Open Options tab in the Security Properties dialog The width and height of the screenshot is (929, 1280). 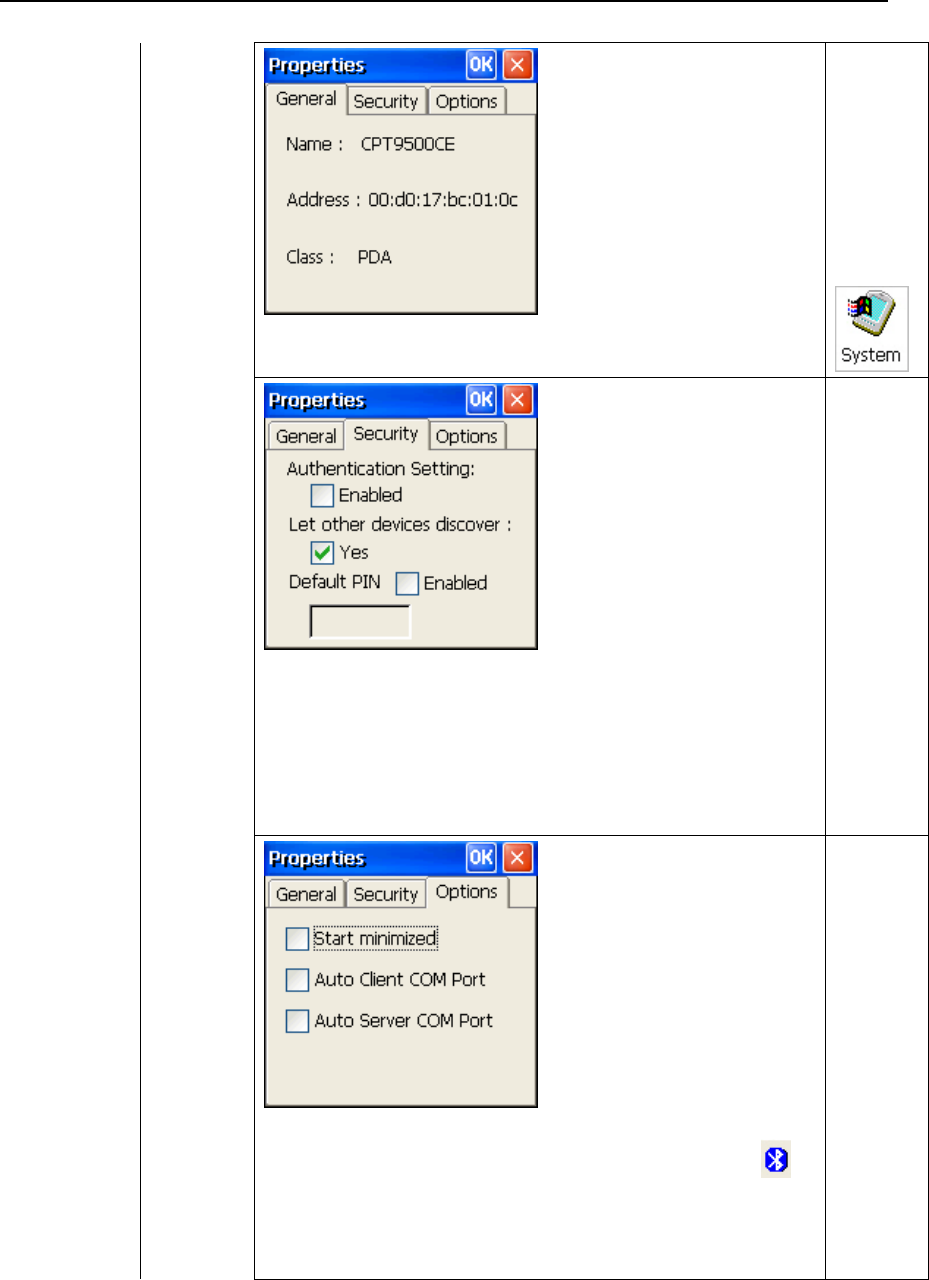click(466, 436)
